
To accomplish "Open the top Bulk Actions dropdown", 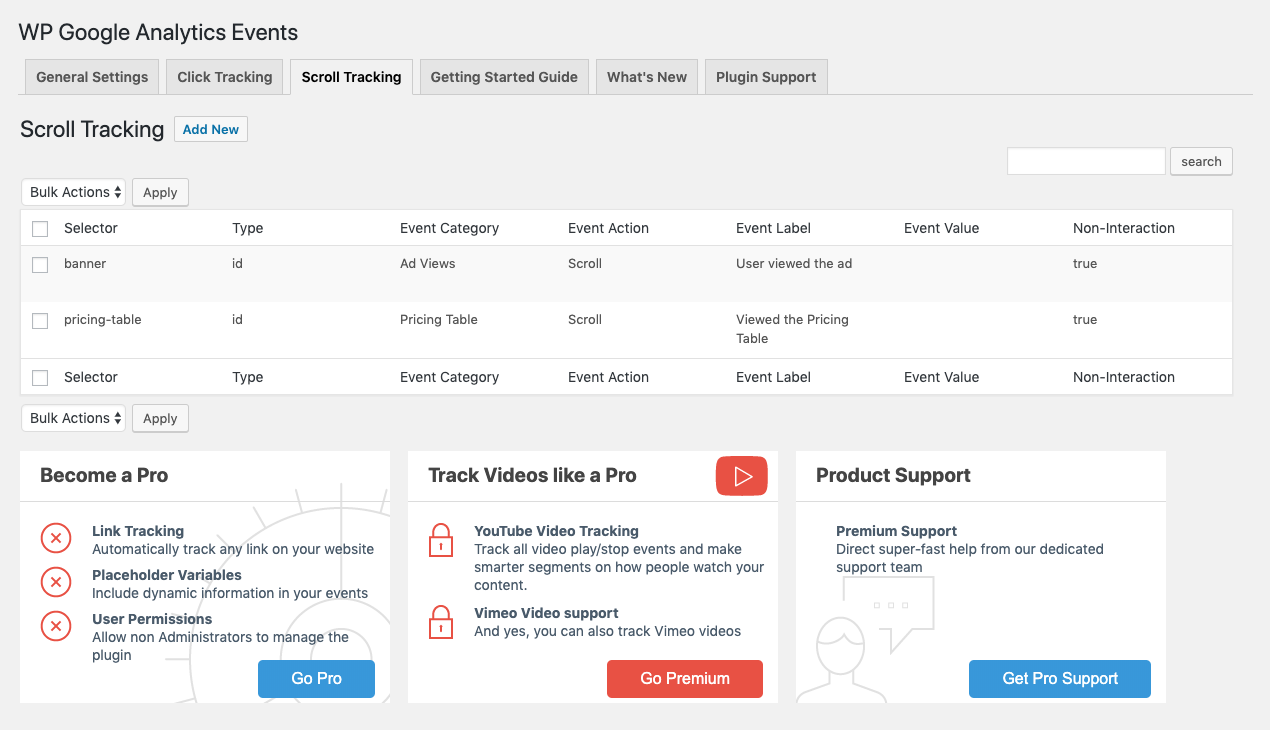I will click(73, 192).
